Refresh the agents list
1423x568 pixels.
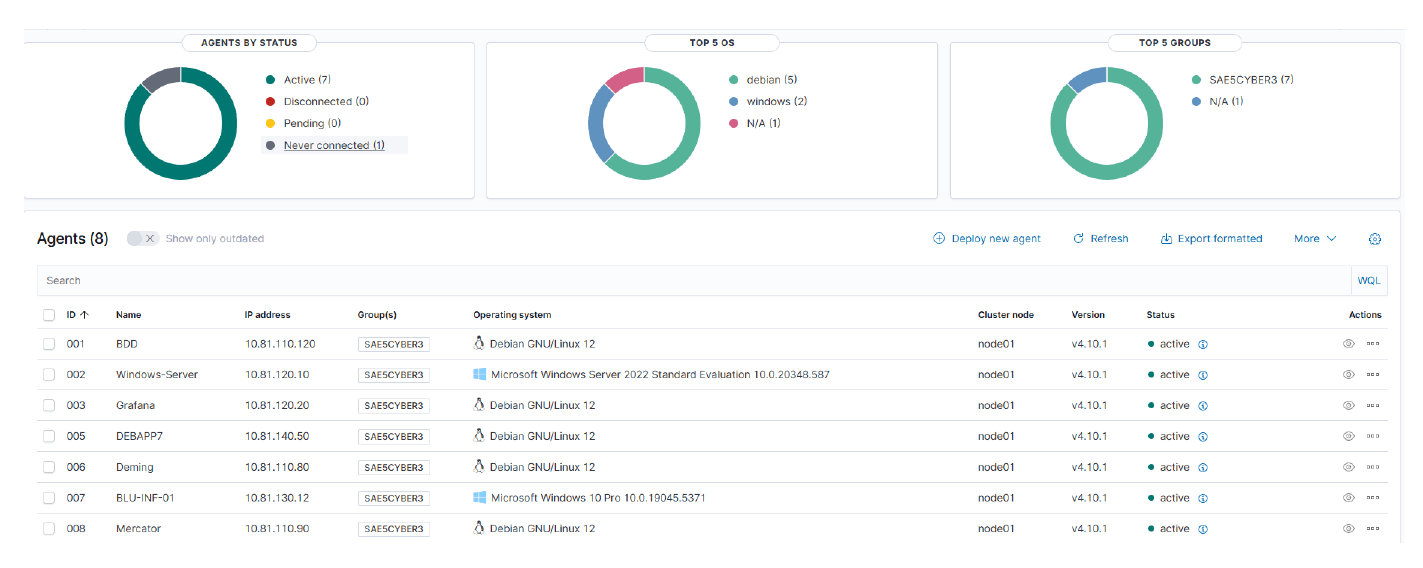click(x=1101, y=239)
